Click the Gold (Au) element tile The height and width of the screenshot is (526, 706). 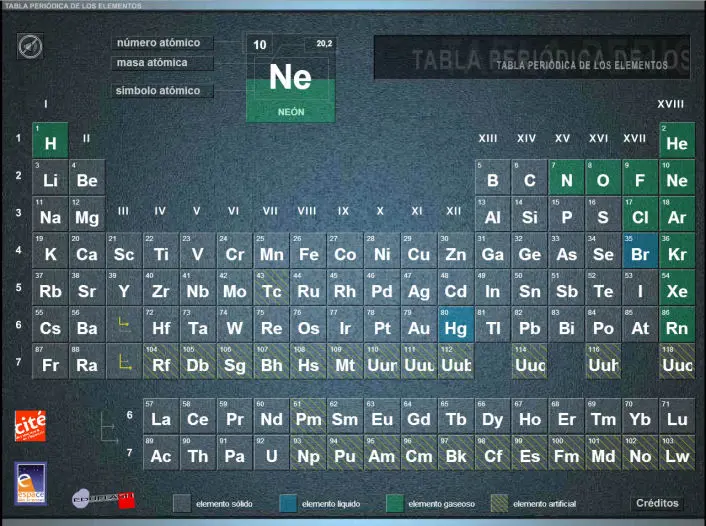(419, 324)
